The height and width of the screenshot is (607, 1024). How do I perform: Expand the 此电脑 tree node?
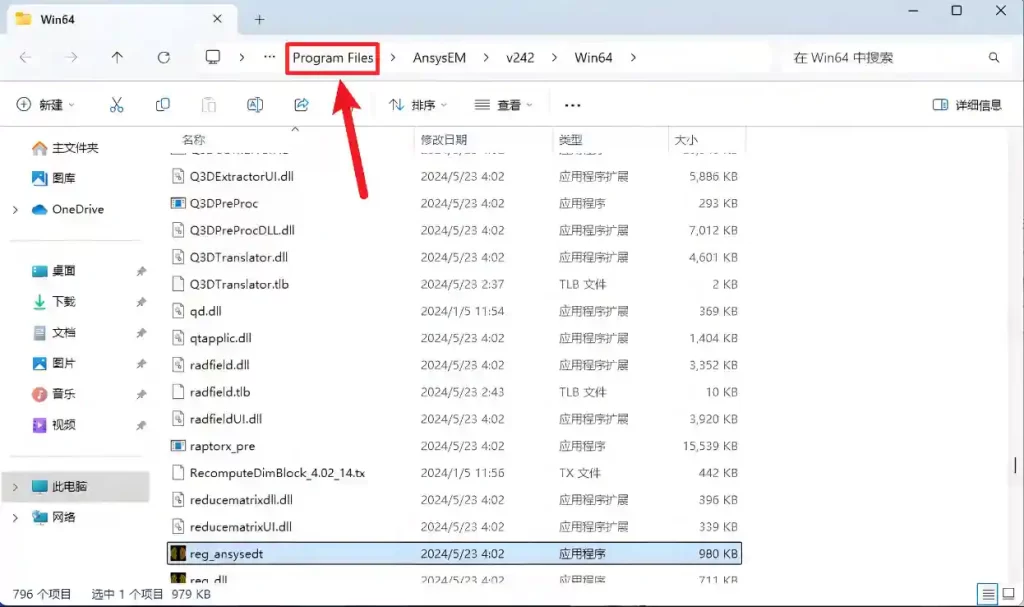pyautogui.click(x=15, y=487)
